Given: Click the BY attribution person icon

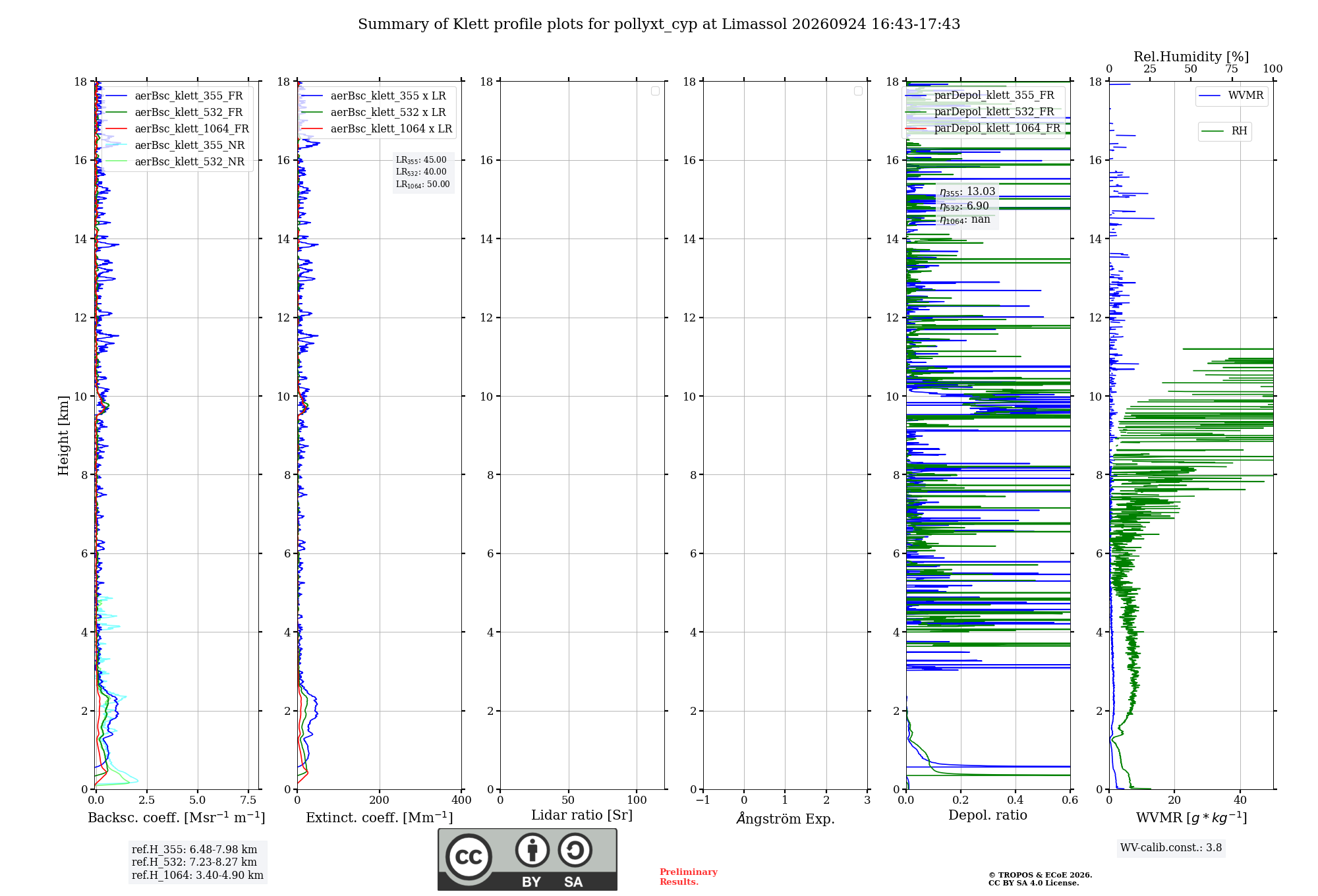Looking at the screenshot, I should (532, 850).
